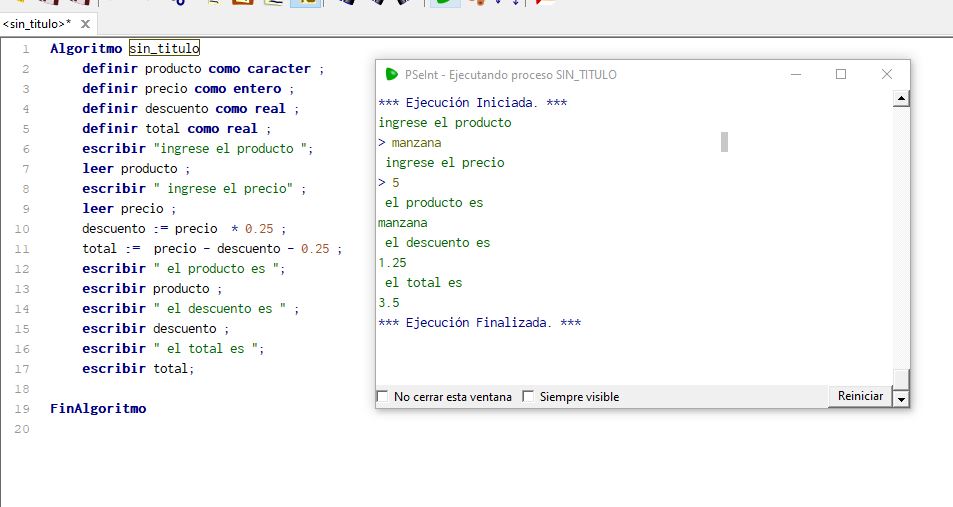Click the 'leer producto' statement in the code
The image size is (953, 507).
(x=130, y=169)
